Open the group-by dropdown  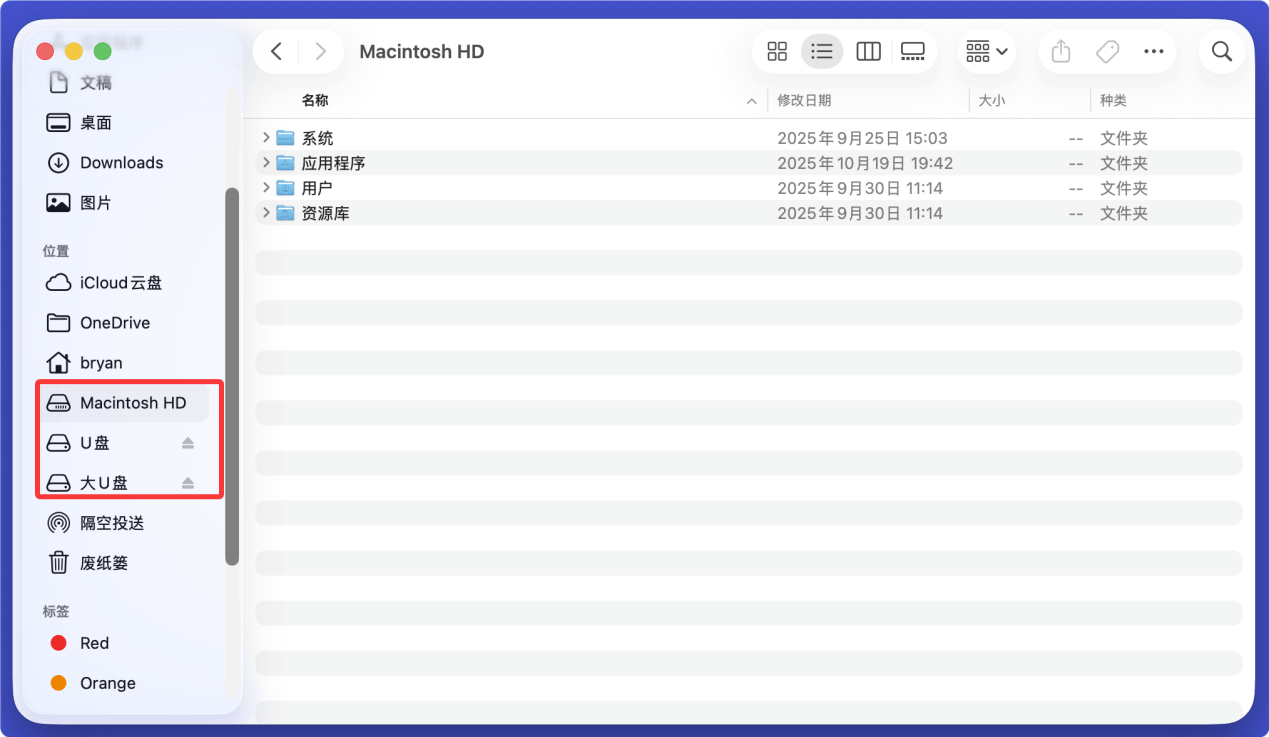[x=986, y=52]
